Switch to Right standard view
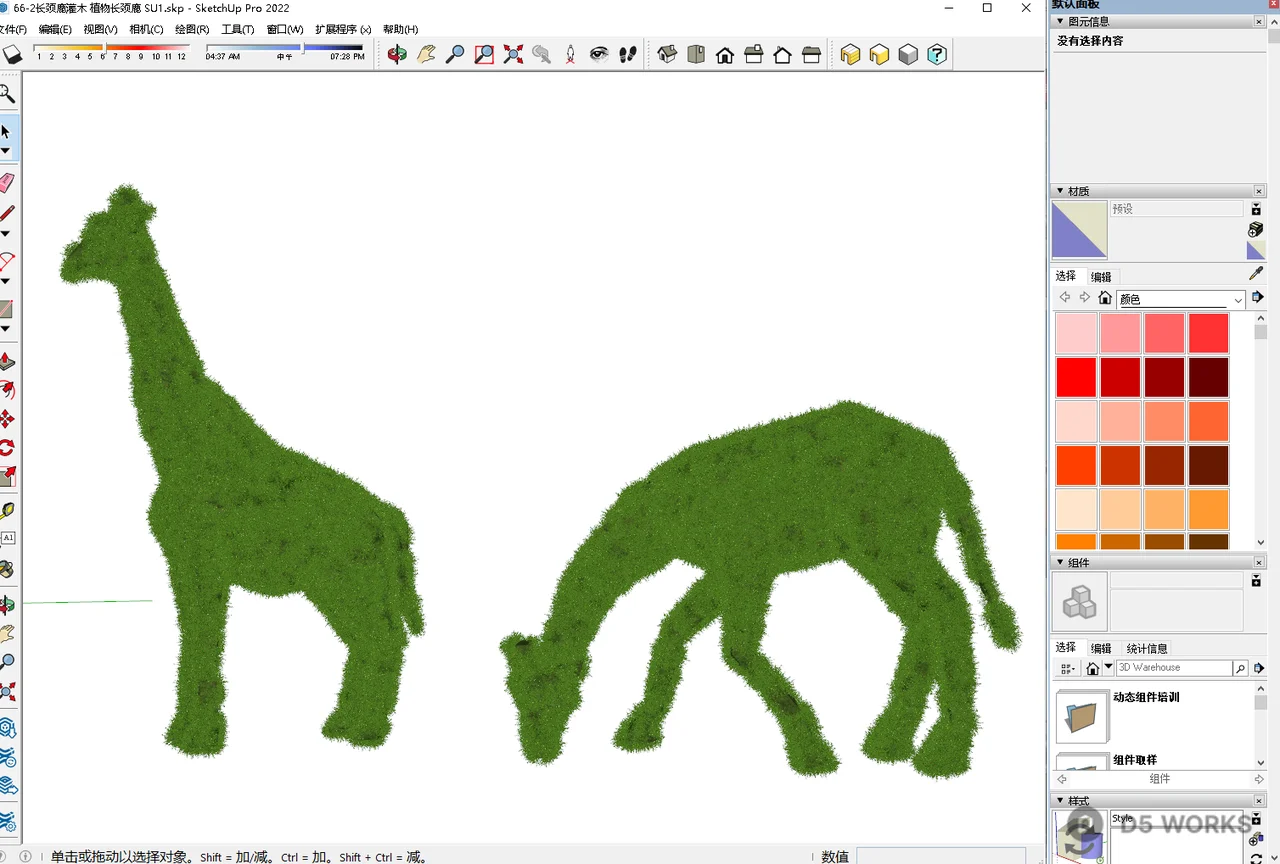The image size is (1280, 864). [x=754, y=54]
